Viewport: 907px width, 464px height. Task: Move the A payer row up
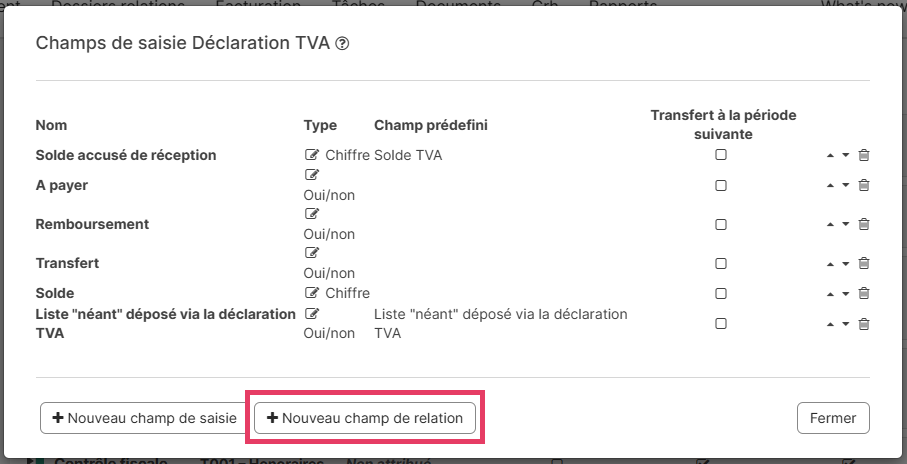830,185
